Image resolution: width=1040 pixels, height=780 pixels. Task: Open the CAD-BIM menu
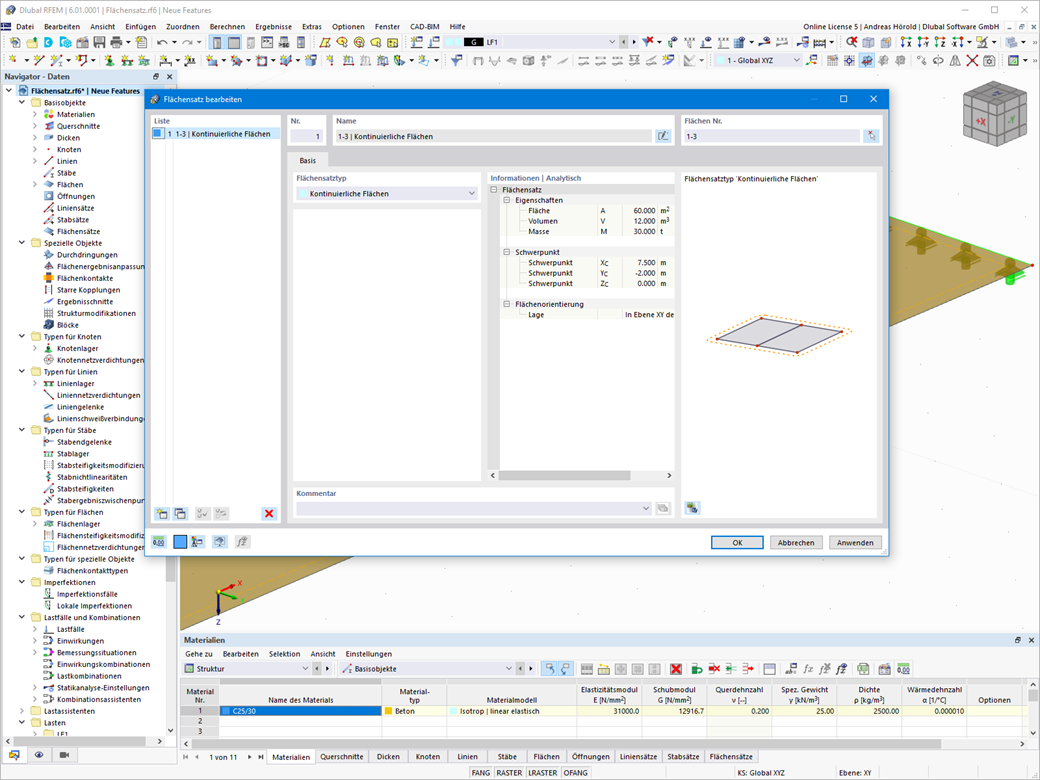(x=424, y=27)
